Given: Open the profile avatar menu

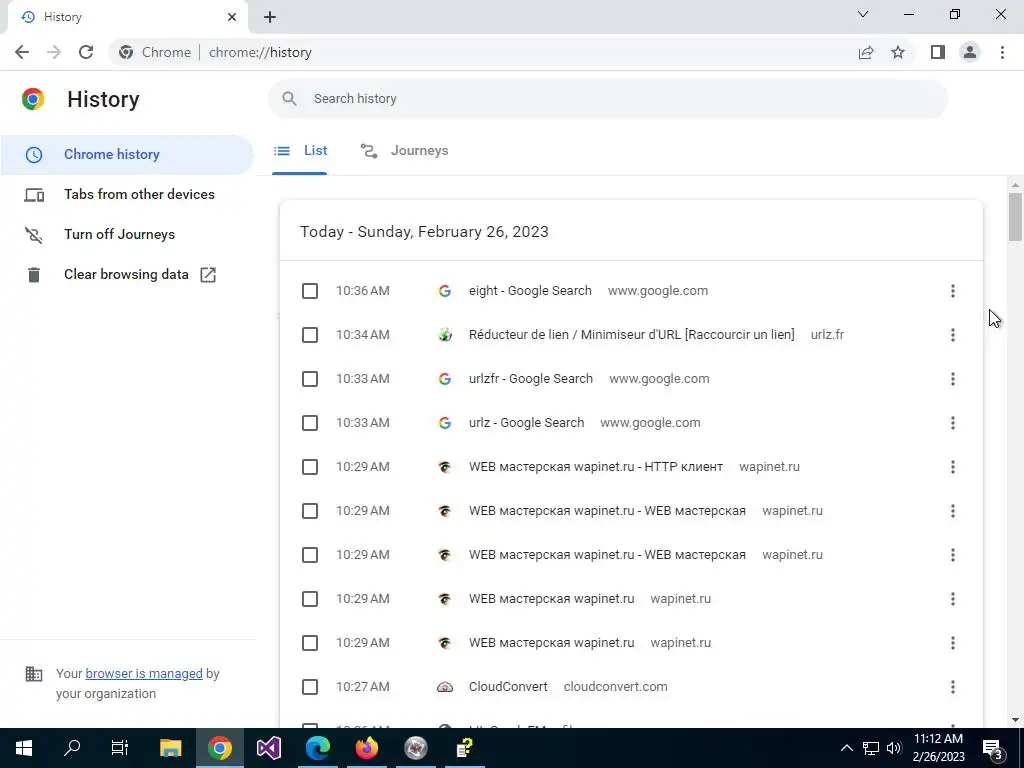Looking at the screenshot, I should pyautogui.click(x=970, y=52).
